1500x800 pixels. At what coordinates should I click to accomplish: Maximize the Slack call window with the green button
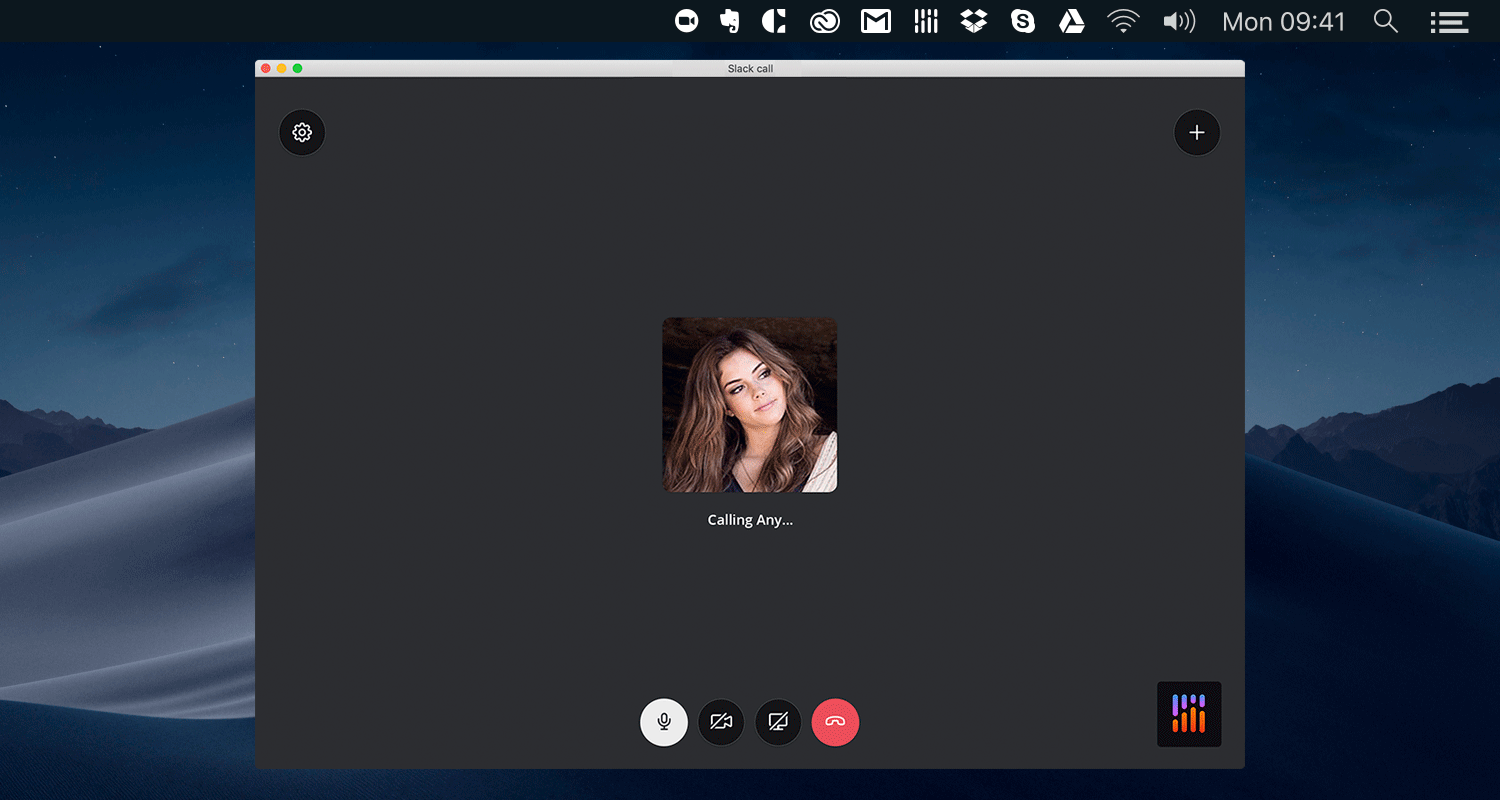[298, 68]
